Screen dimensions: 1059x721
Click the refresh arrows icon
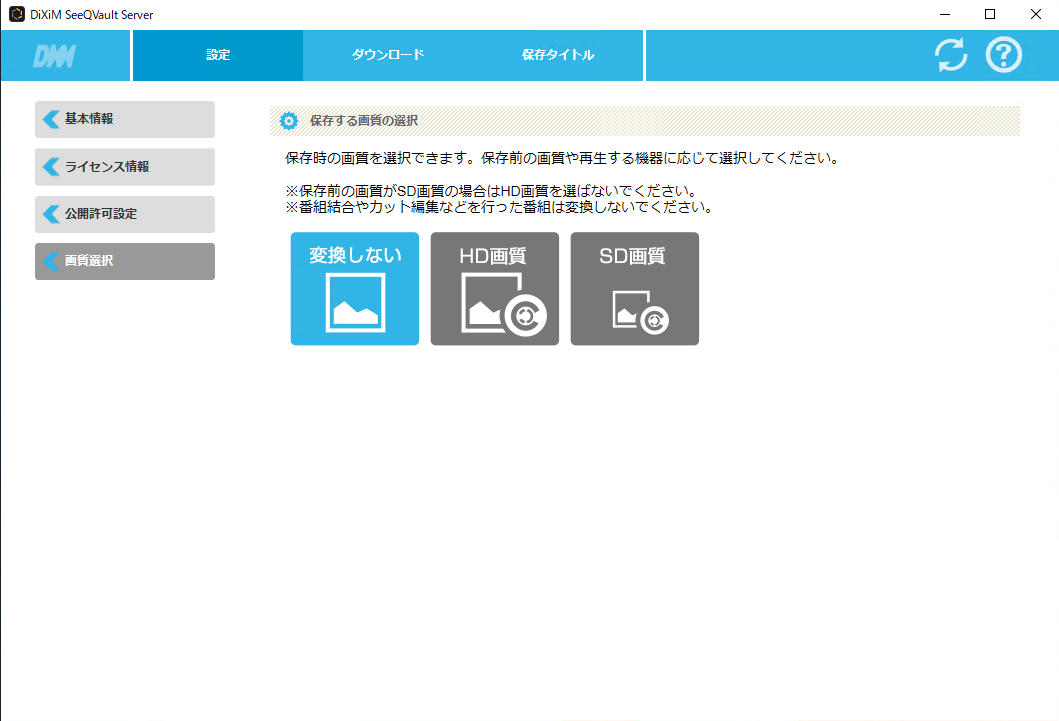point(951,55)
